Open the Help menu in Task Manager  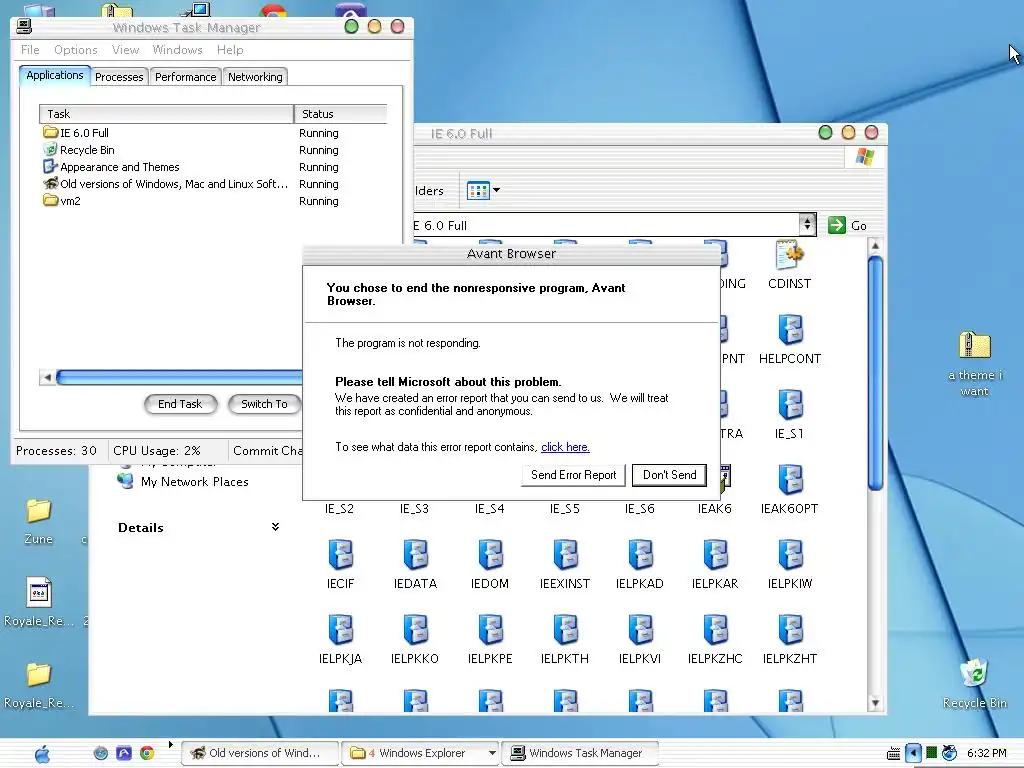click(230, 50)
